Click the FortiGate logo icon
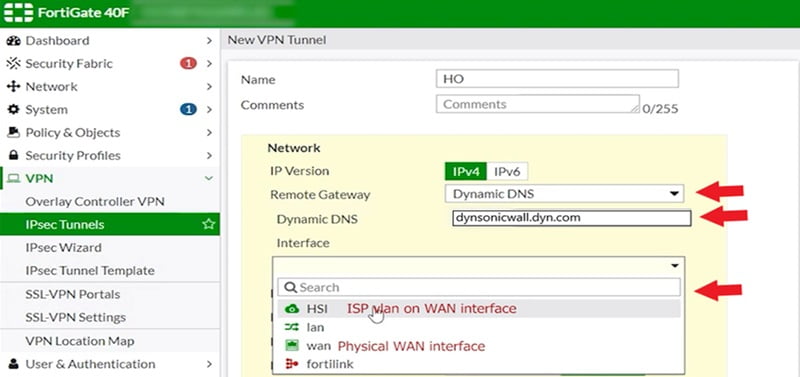800x377 pixels. tap(18, 12)
